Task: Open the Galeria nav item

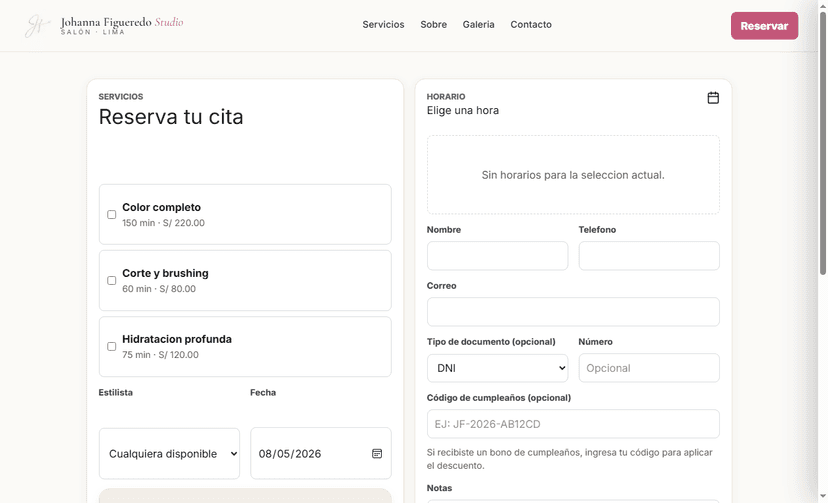Action: [x=478, y=24]
